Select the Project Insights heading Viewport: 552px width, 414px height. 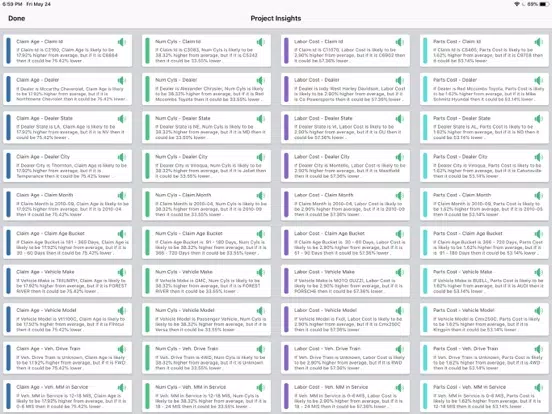point(276,18)
